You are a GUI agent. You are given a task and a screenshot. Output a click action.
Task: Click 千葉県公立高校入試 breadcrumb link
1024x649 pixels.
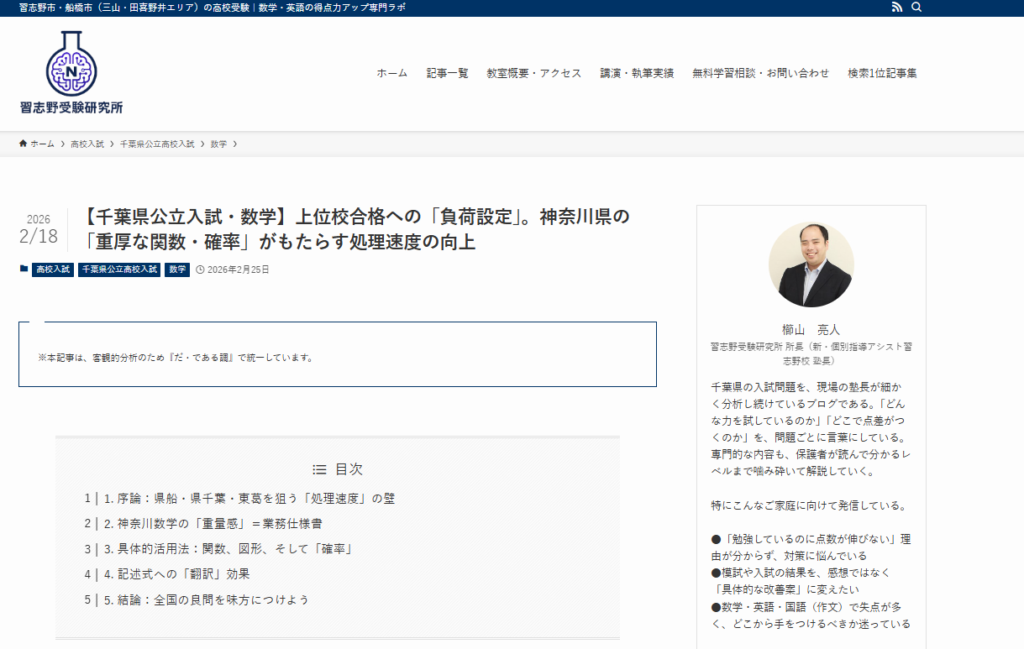[x=157, y=144]
